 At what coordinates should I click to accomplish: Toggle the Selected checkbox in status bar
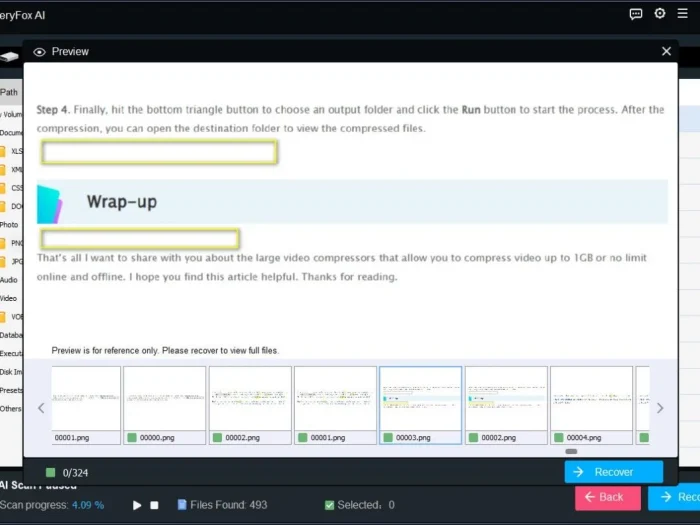point(330,505)
